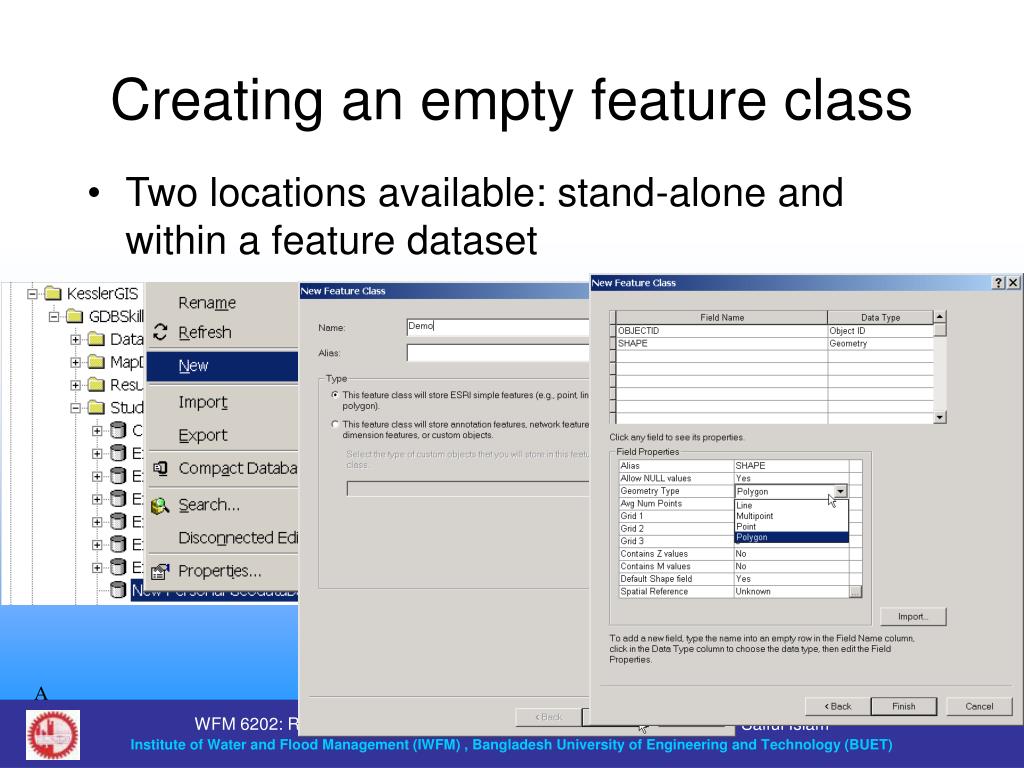This screenshot has height=768, width=1024.
Task: Click the Properties icon in context menu
Action: [x=160, y=572]
